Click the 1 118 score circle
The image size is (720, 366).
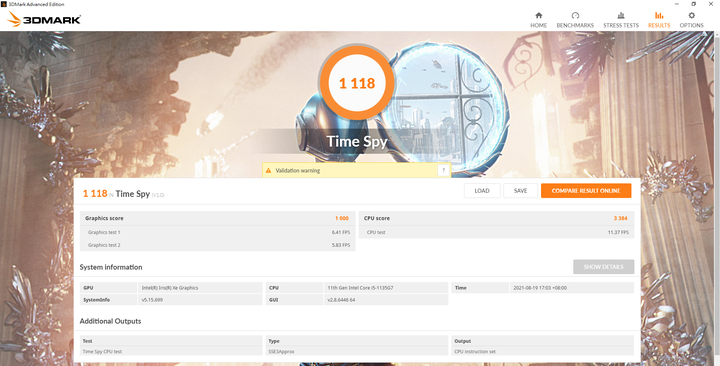click(x=357, y=83)
